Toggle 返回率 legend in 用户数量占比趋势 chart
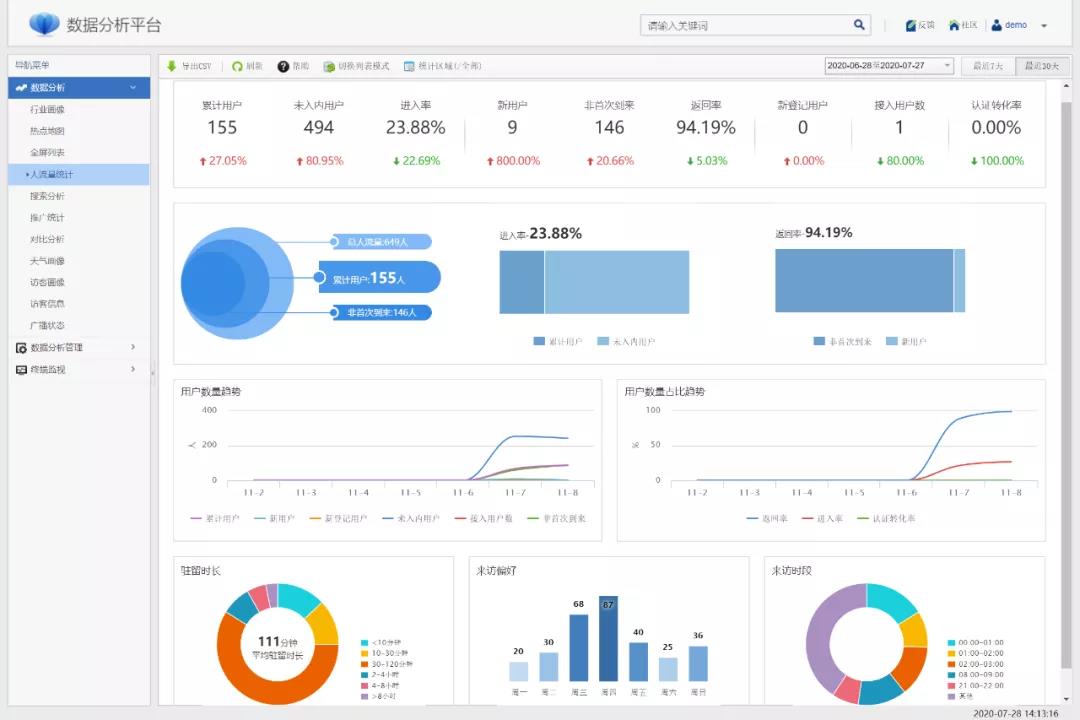The image size is (1080, 720). pyautogui.click(x=767, y=518)
